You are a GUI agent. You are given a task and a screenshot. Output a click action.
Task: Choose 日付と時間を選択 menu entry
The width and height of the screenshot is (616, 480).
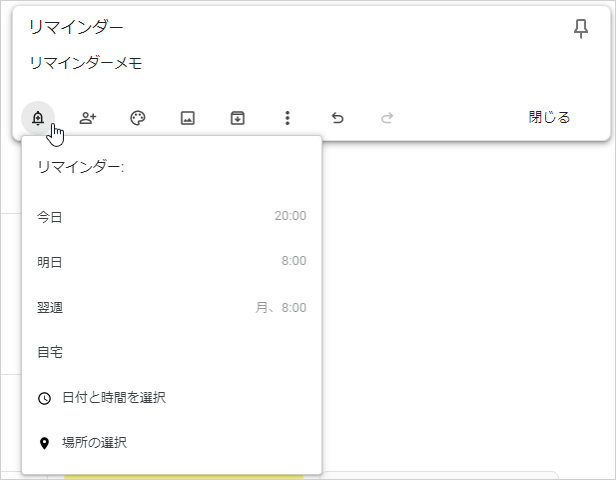pos(172,398)
